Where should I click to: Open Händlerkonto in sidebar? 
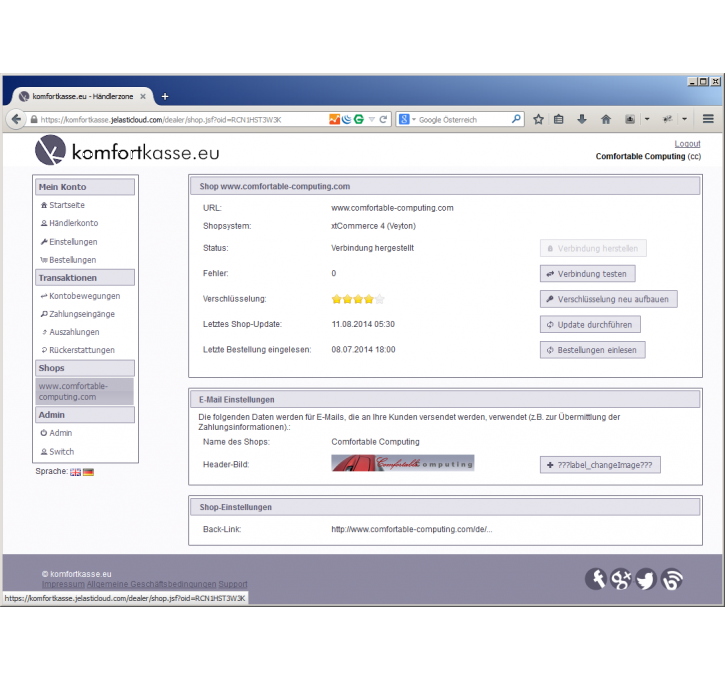click(x=69, y=223)
